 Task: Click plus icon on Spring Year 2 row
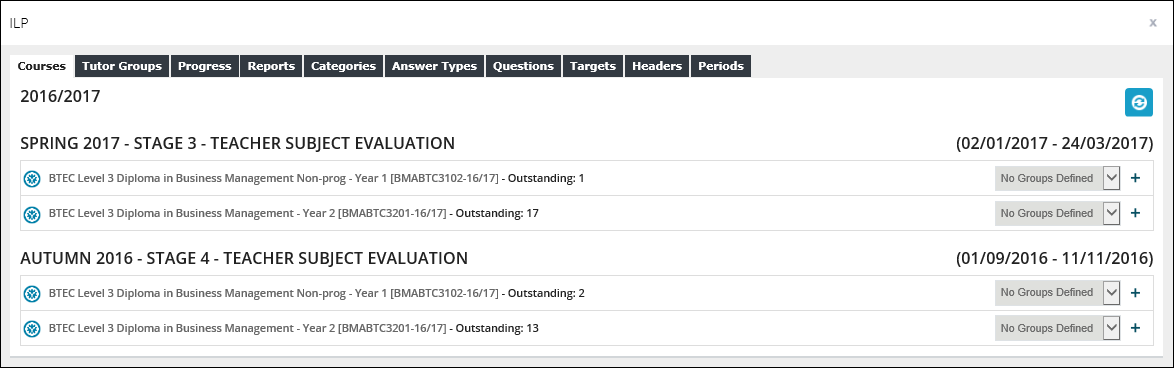click(x=1135, y=213)
